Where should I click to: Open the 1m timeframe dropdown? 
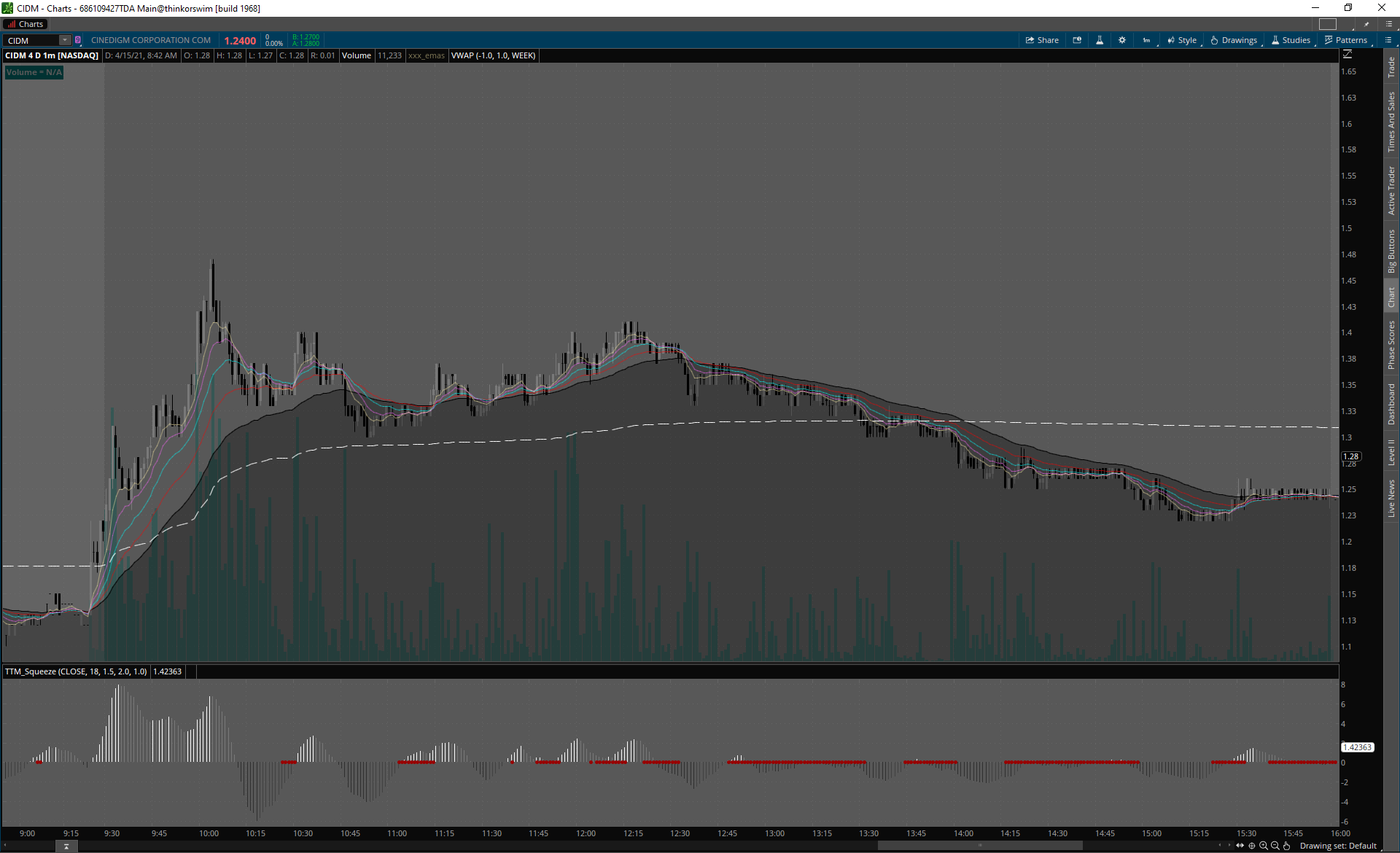pyautogui.click(x=1147, y=40)
